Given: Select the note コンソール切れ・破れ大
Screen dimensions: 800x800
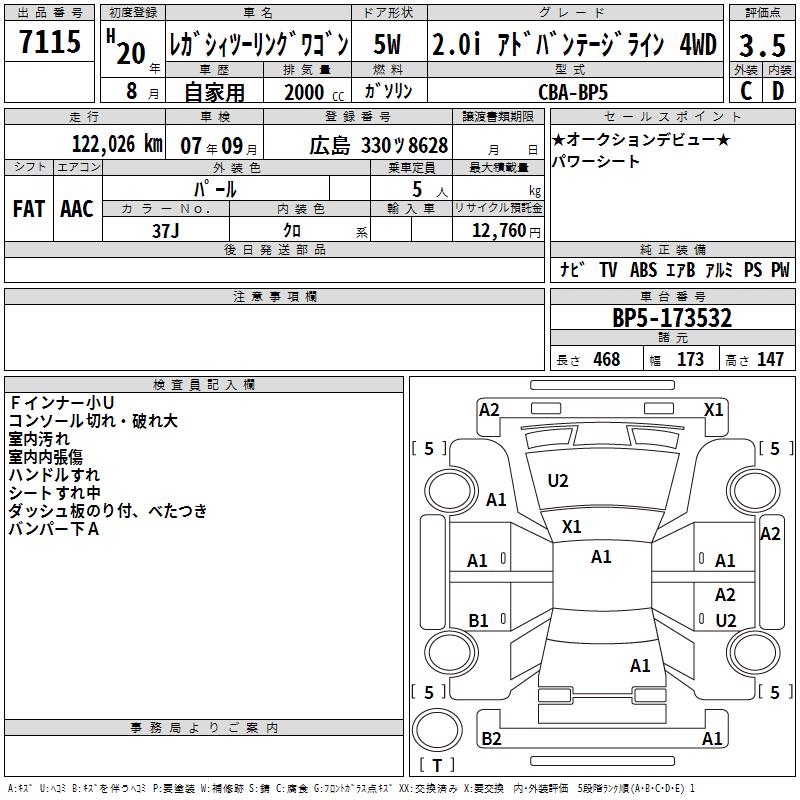Looking at the screenshot, I should click(x=93, y=421).
